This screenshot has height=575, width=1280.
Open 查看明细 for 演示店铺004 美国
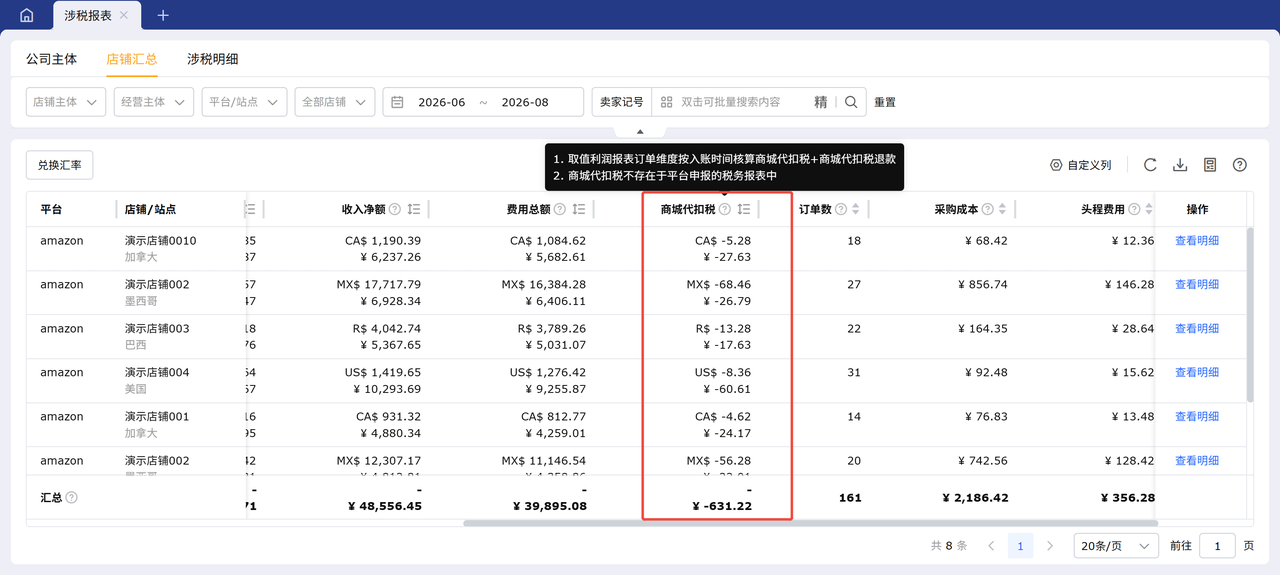[1197, 373]
